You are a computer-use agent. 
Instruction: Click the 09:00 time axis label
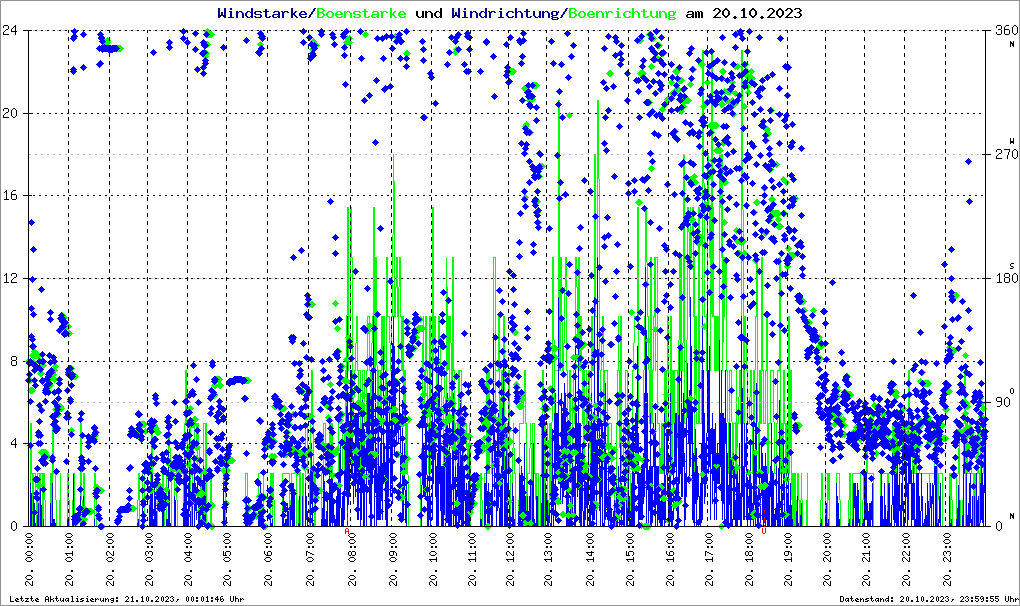point(394,560)
